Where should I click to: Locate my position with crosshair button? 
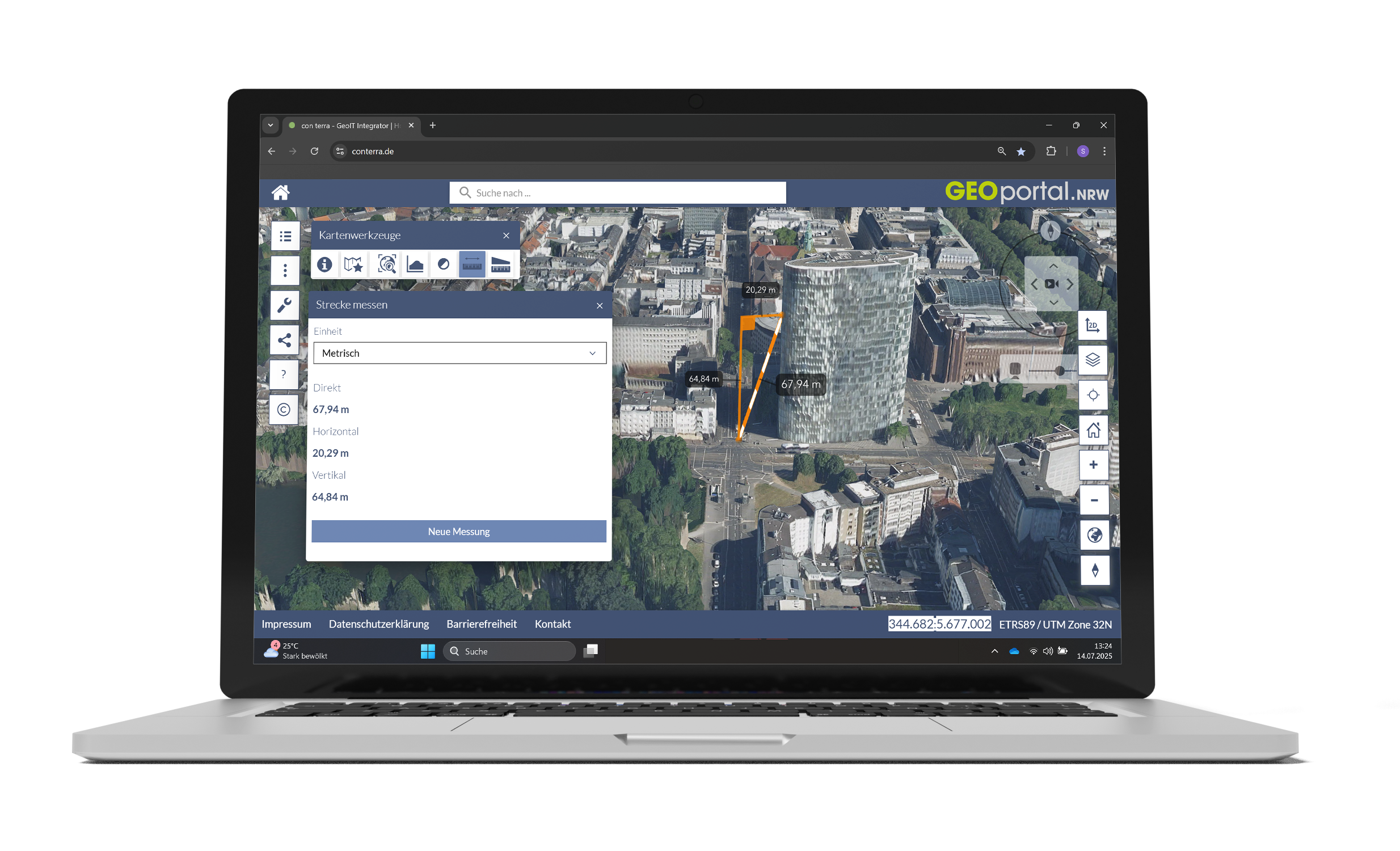click(x=1093, y=395)
